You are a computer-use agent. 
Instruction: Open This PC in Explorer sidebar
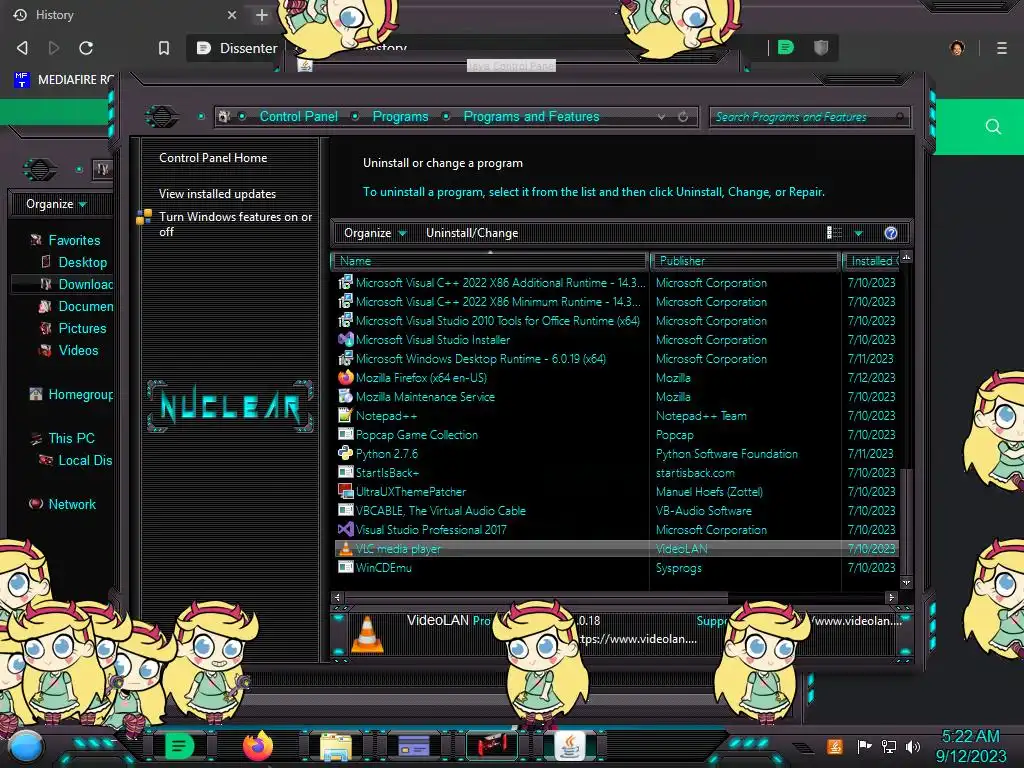71,438
